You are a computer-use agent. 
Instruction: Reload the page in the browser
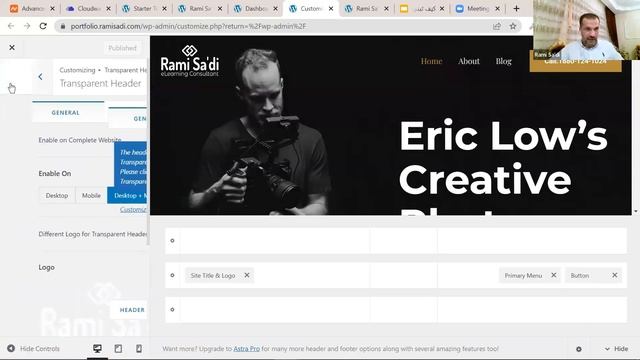point(43,26)
